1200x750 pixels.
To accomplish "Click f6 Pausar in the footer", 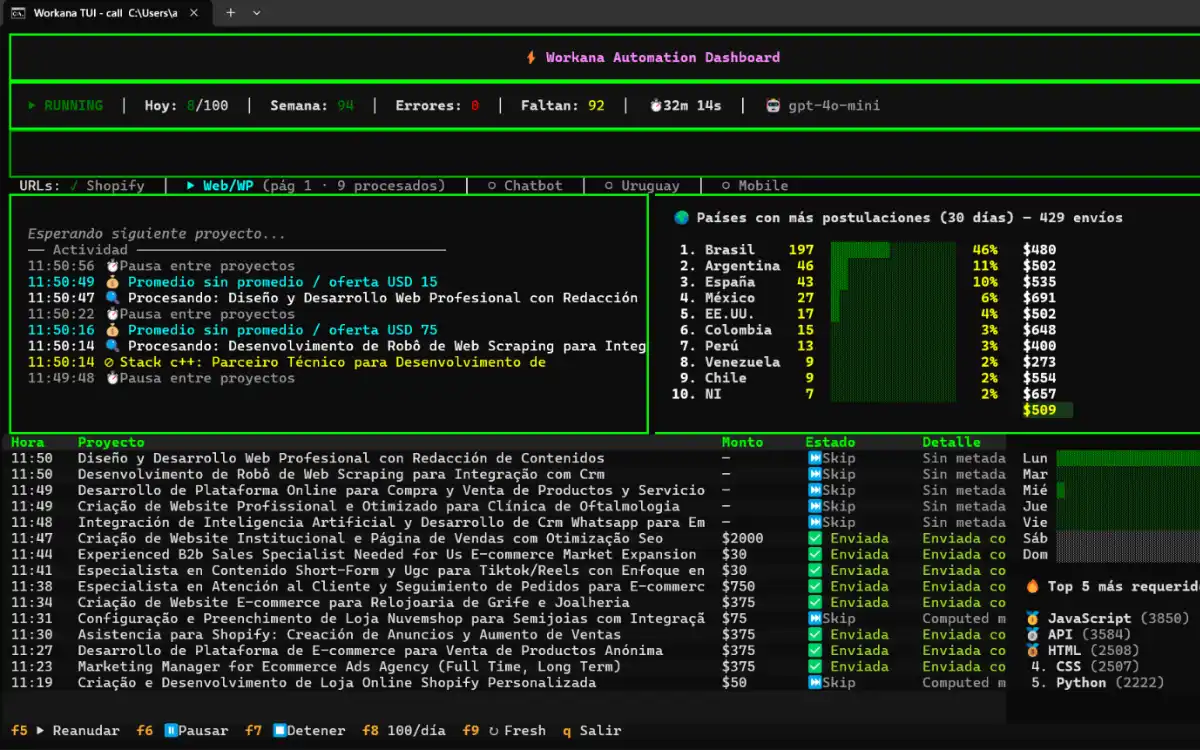I will point(182,730).
